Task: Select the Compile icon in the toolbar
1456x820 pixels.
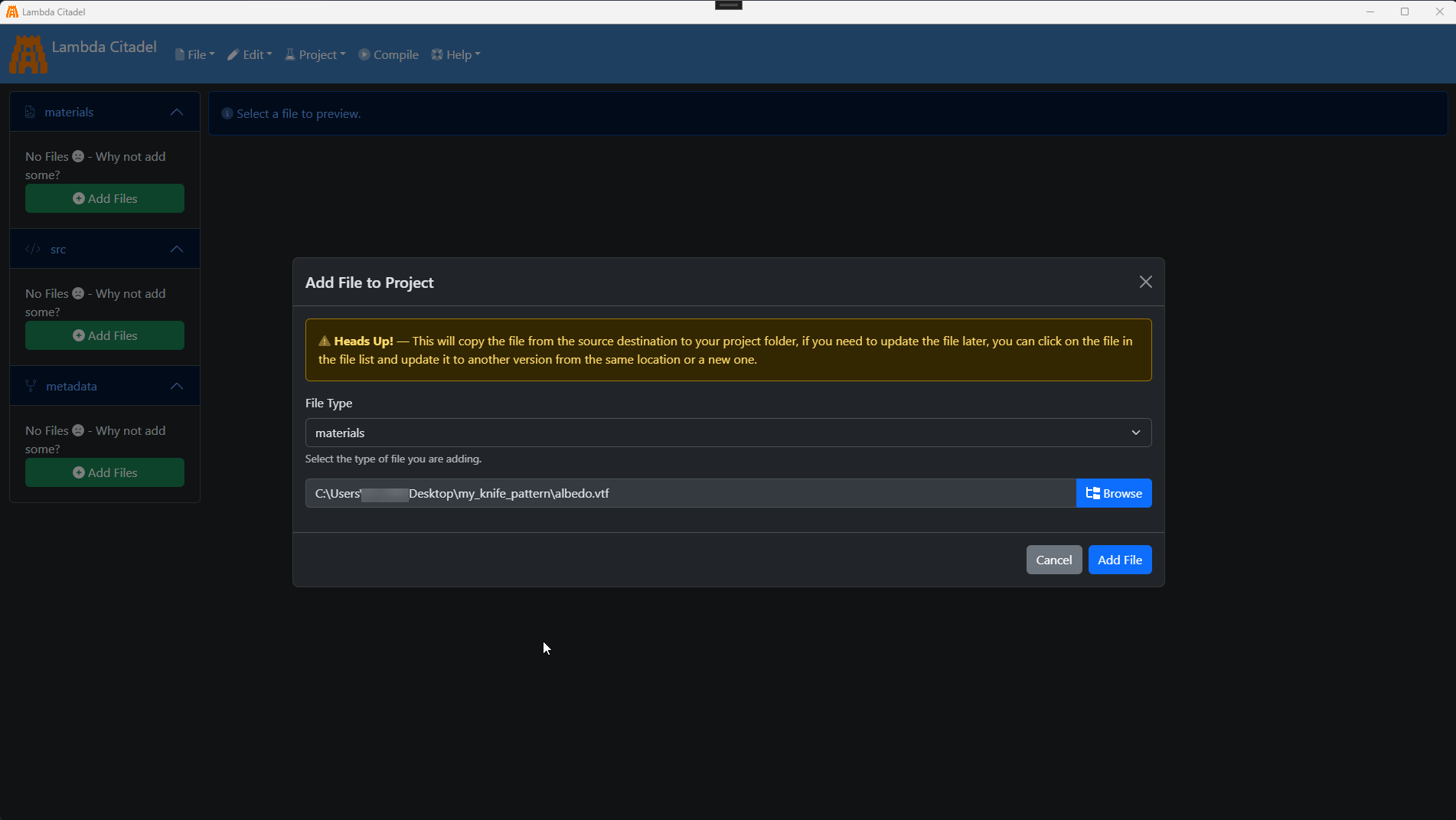Action: 364,54
